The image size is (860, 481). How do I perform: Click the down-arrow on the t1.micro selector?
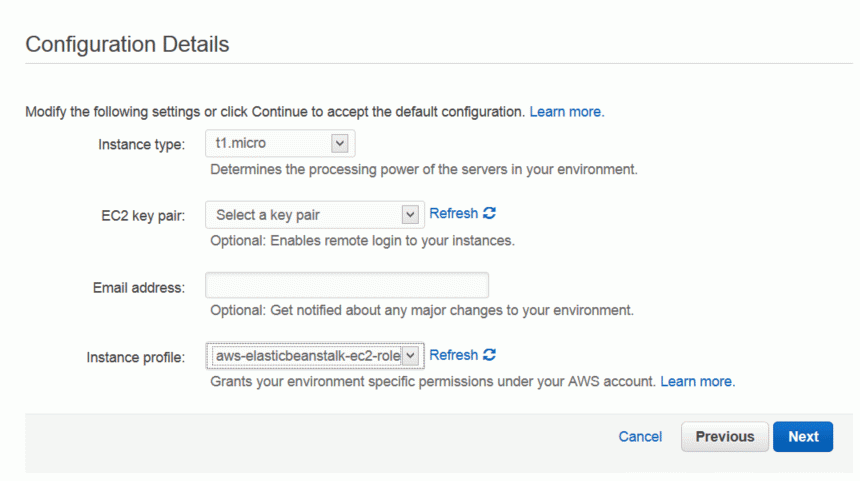(340, 144)
